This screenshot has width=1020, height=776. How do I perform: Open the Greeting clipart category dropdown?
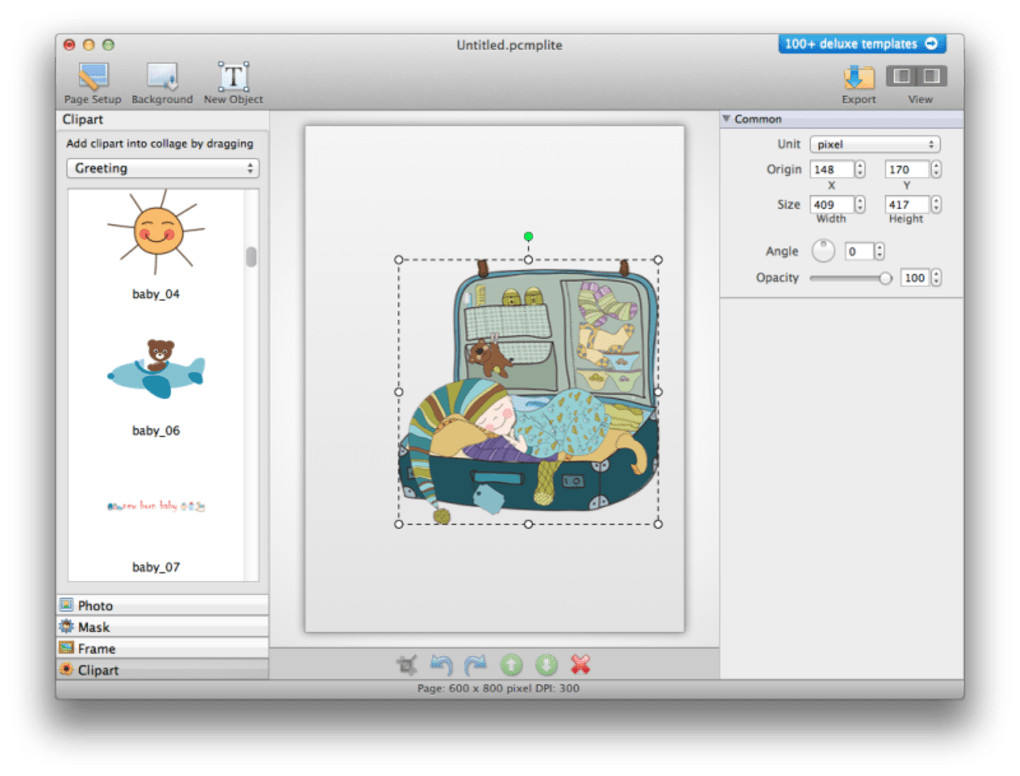coord(163,168)
